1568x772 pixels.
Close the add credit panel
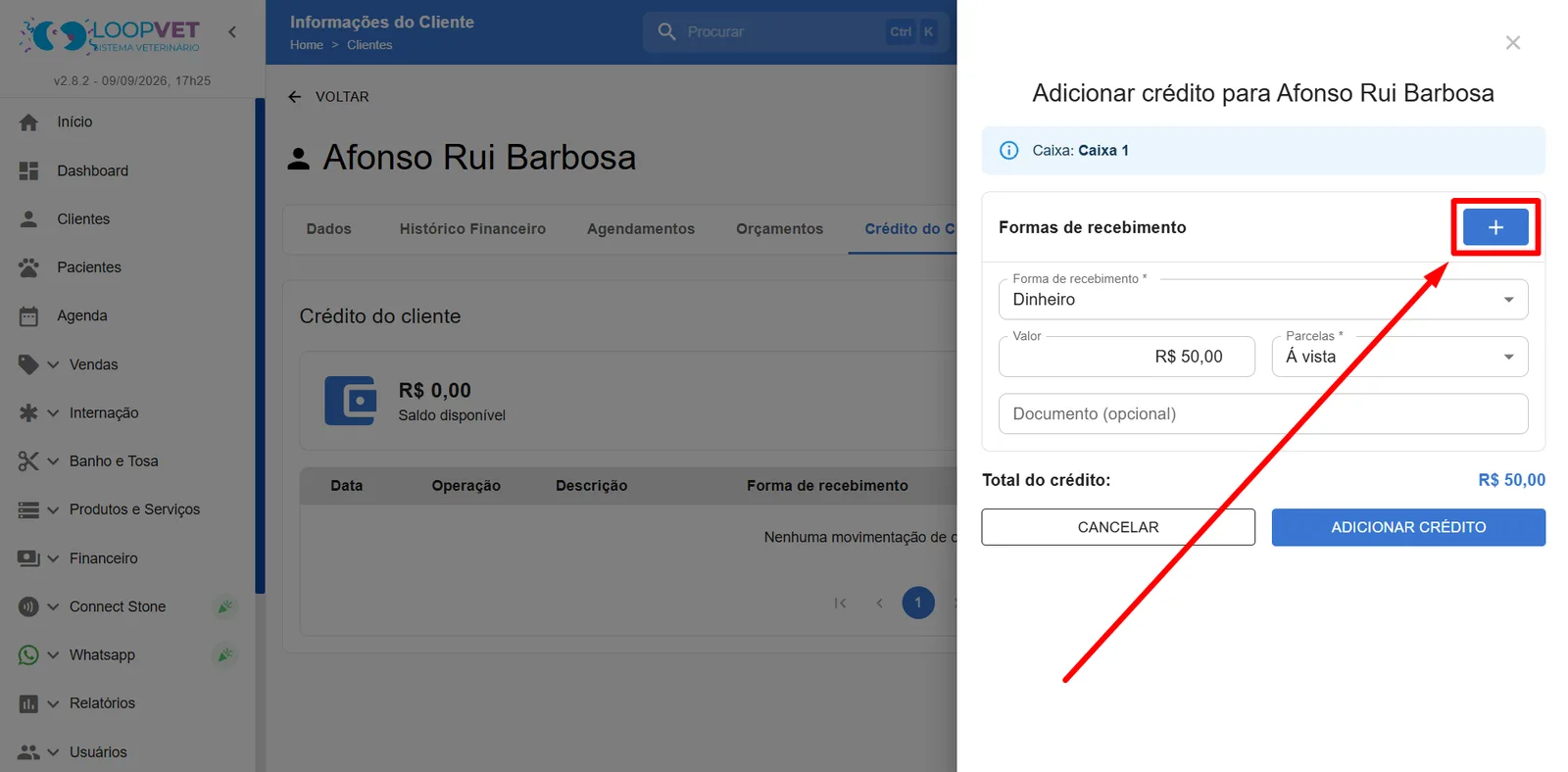point(1513,42)
